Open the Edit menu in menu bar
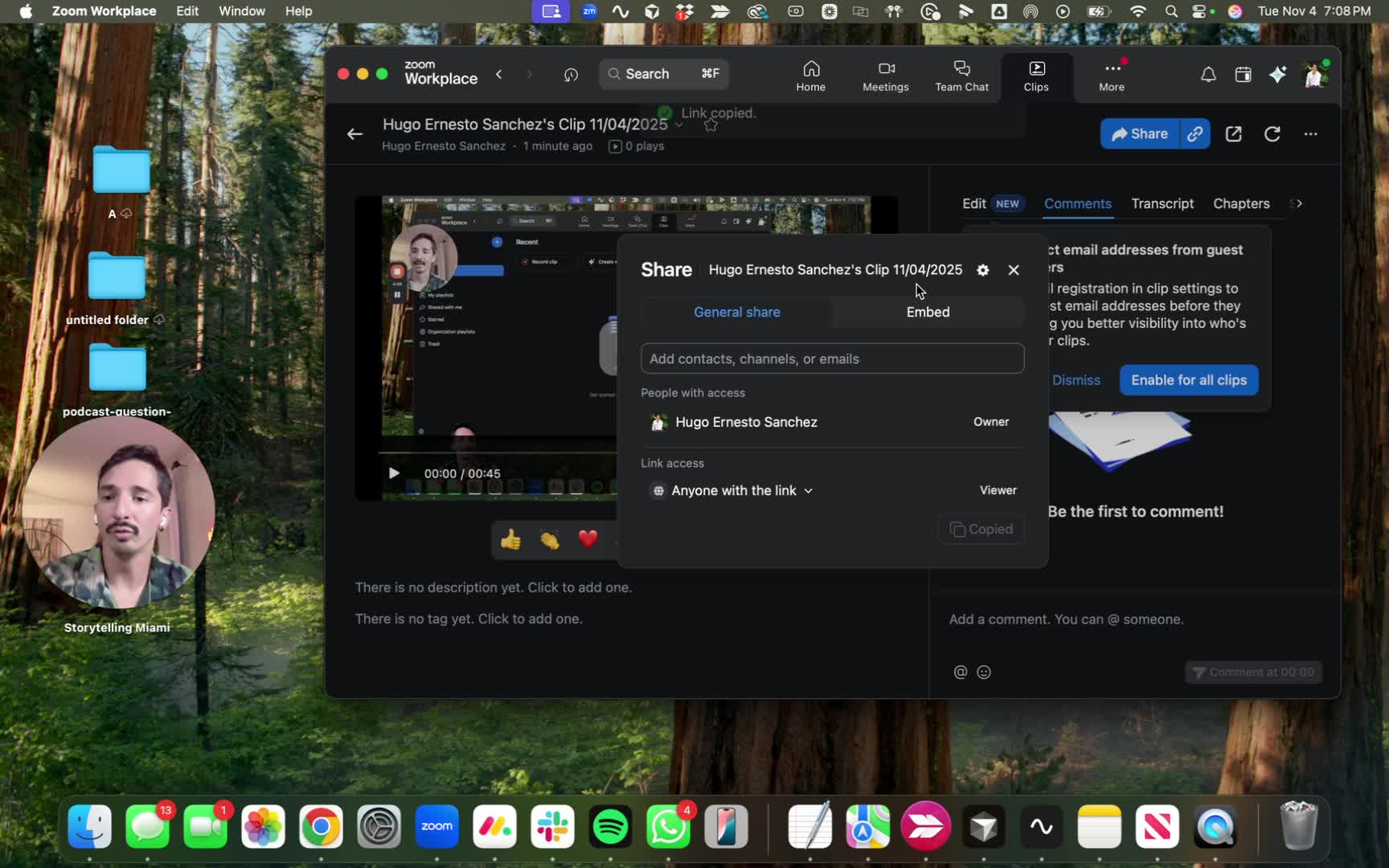The image size is (1389, 868). [x=187, y=10]
